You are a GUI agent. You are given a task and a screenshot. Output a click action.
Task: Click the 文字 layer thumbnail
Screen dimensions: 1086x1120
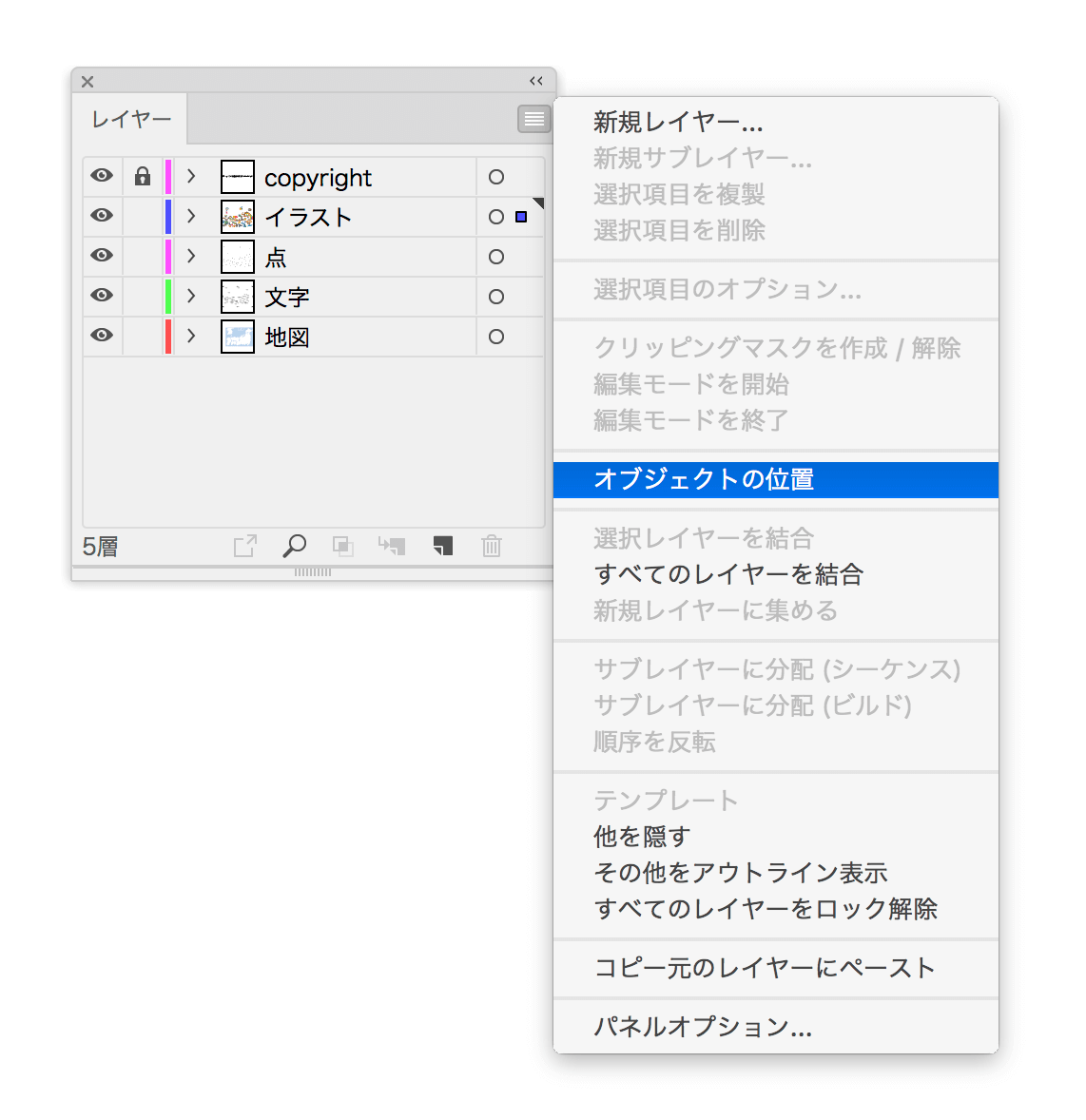(x=237, y=297)
